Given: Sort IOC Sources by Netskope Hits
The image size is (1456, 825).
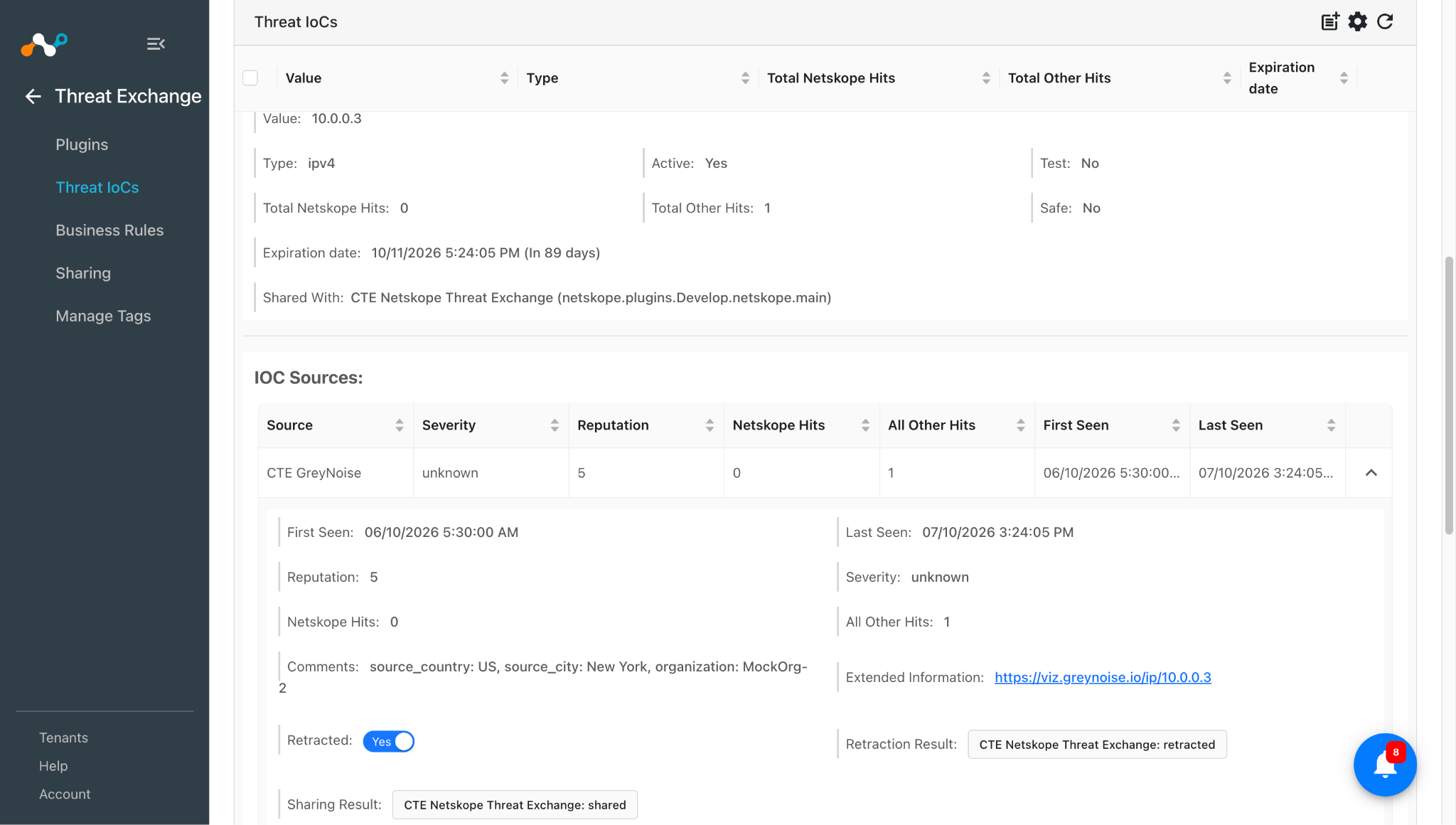Looking at the screenshot, I should [x=865, y=425].
